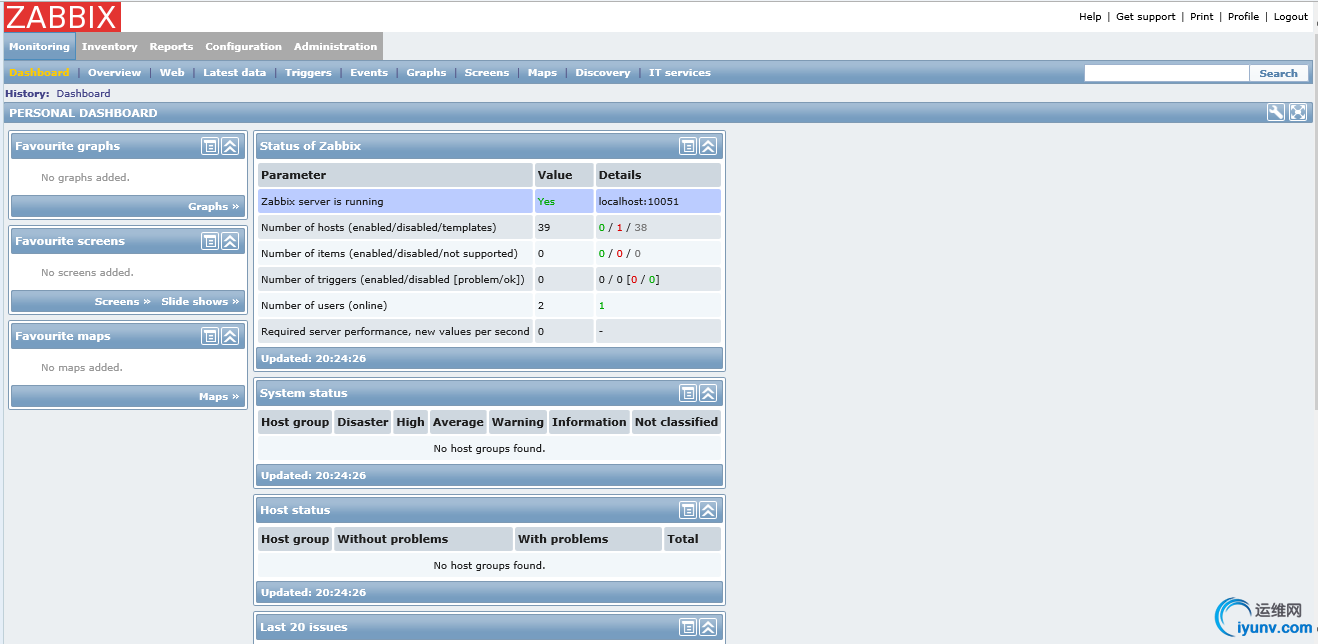Click 'Zabbix server is running' row
Image resolution: width=1318 pixels, height=644 pixels.
pos(489,201)
